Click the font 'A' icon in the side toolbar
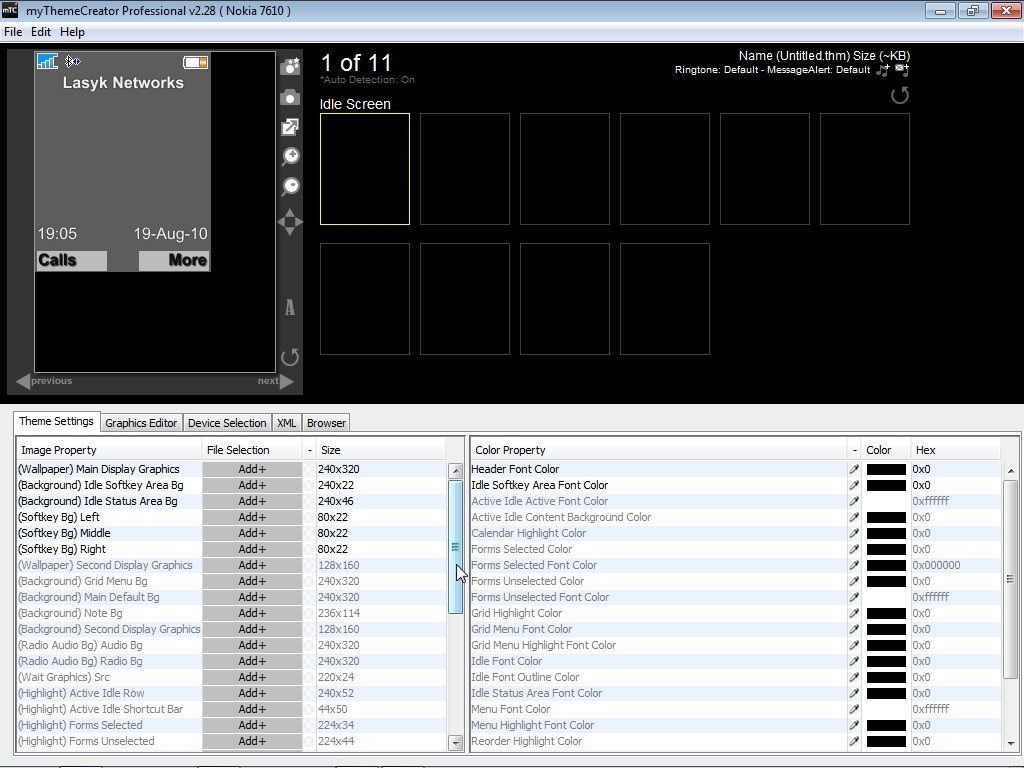Viewport: 1024px width, 768px height. (290, 308)
